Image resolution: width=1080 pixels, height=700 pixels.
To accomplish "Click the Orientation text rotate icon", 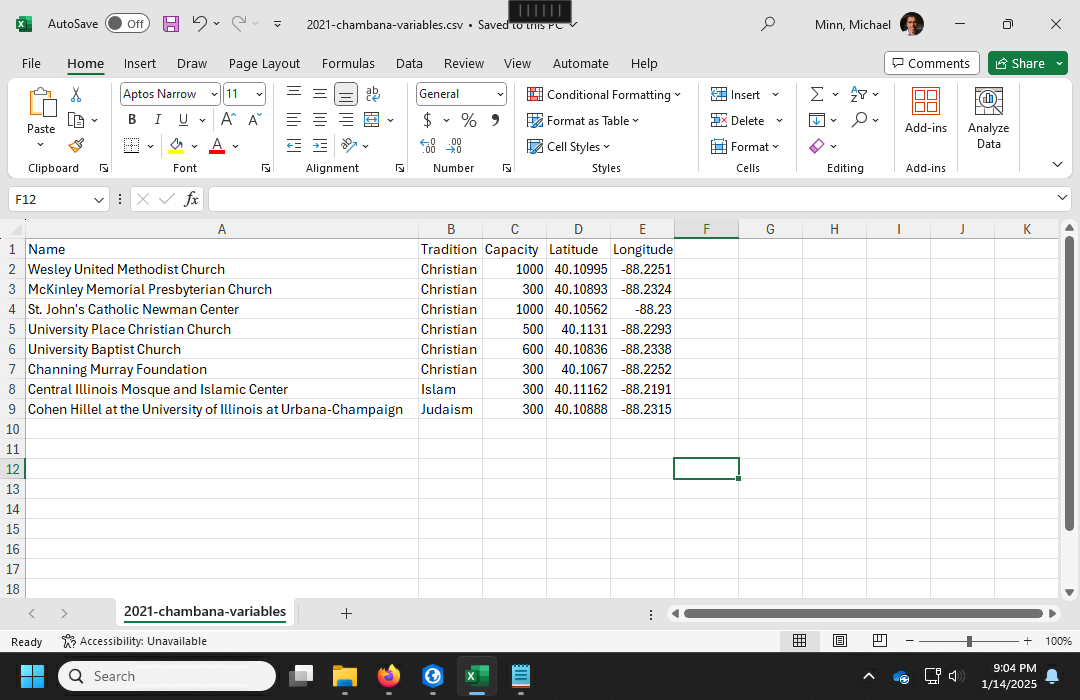I will [349, 145].
